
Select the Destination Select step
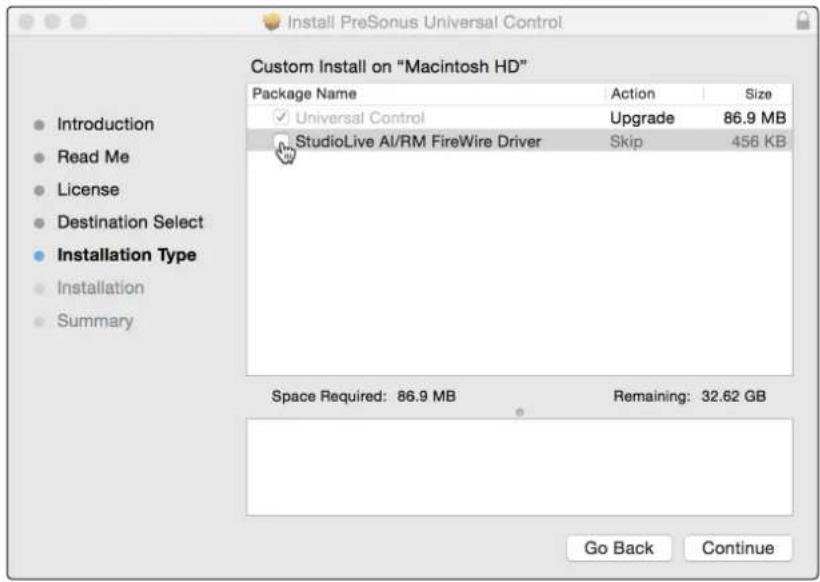pos(130,222)
